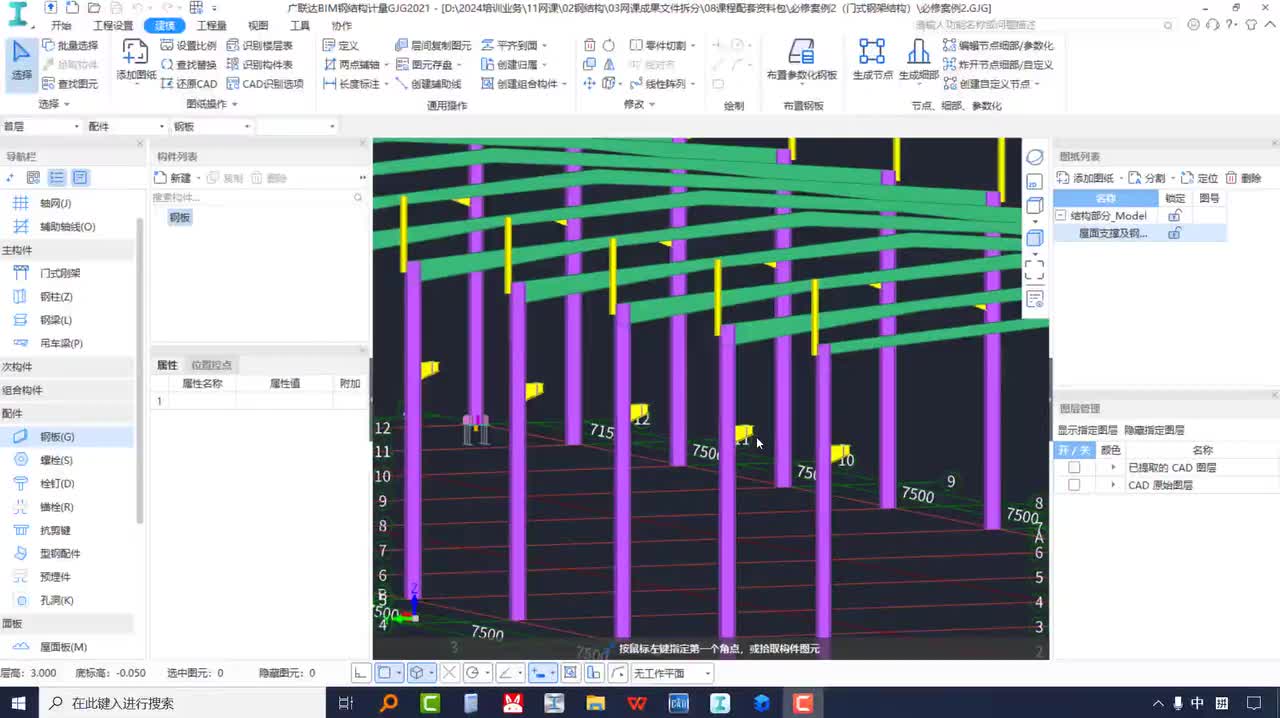1280x718 pixels.
Task: Click 新建 in the component list
Action: point(173,178)
